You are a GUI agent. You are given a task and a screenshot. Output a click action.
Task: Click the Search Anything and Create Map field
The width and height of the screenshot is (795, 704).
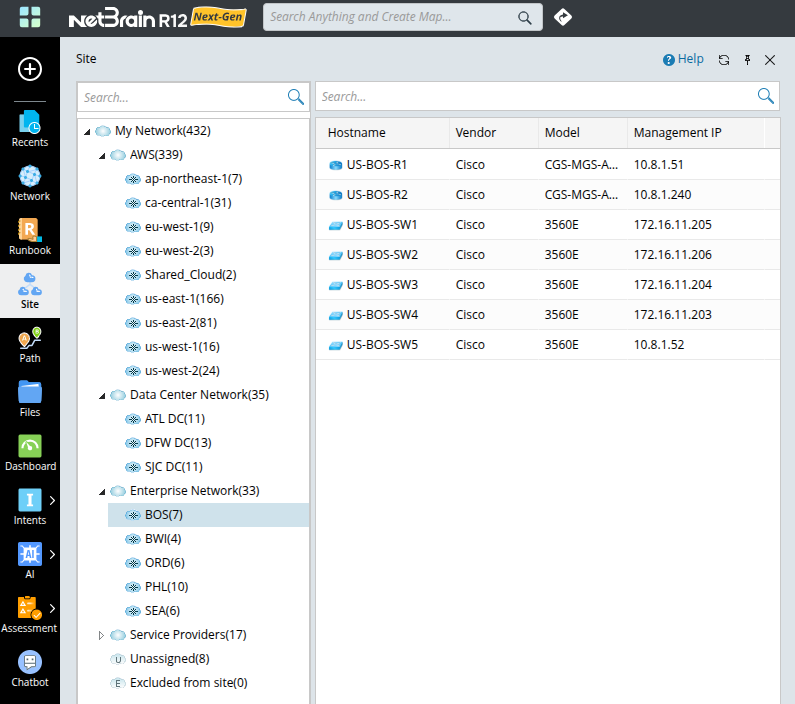point(390,17)
